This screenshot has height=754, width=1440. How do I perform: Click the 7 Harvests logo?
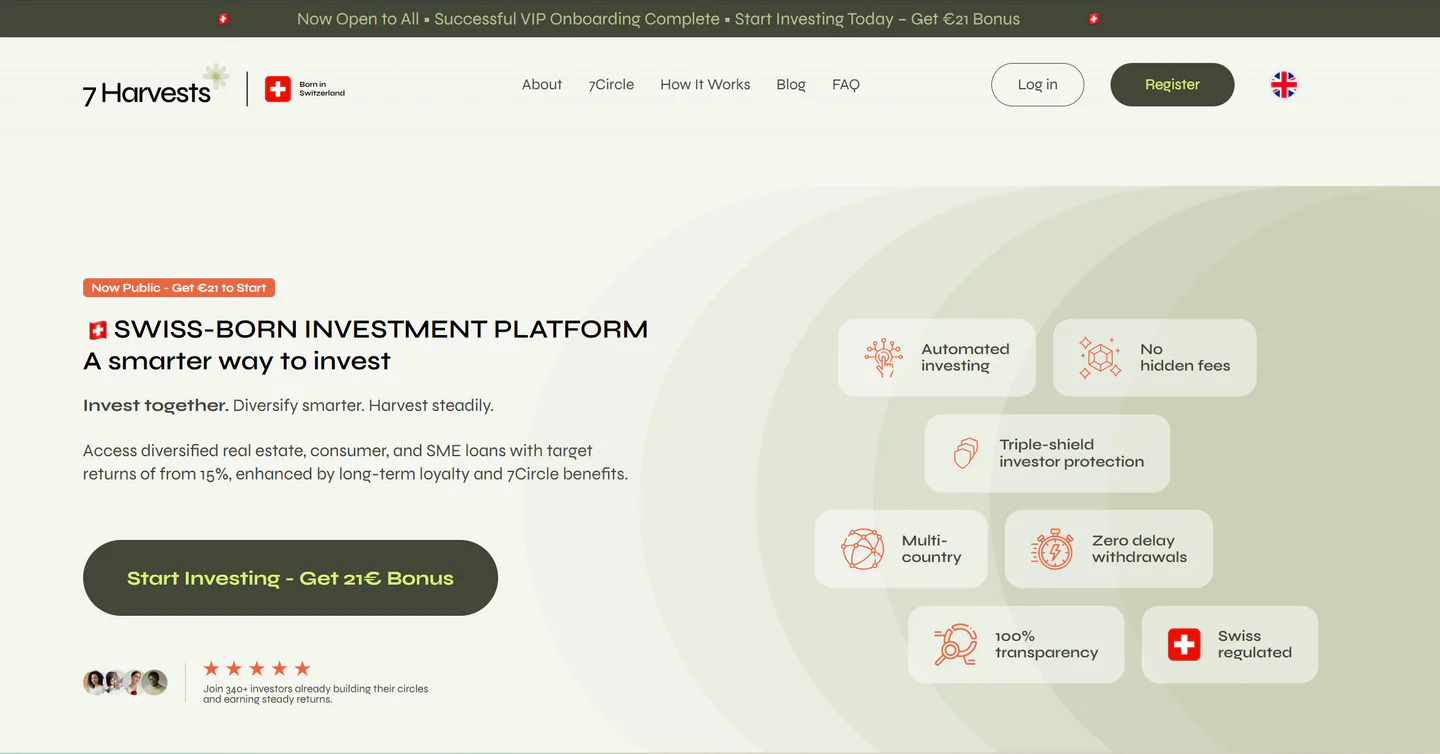(x=155, y=86)
